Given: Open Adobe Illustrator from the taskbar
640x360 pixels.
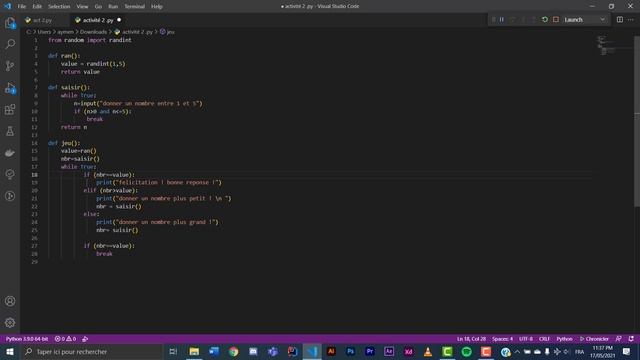Looking at the screenshot, I should (331, 352).
